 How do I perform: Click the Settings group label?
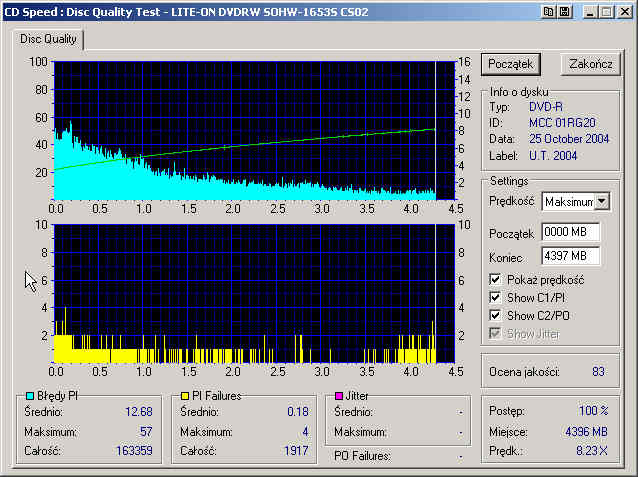[509, 181]
